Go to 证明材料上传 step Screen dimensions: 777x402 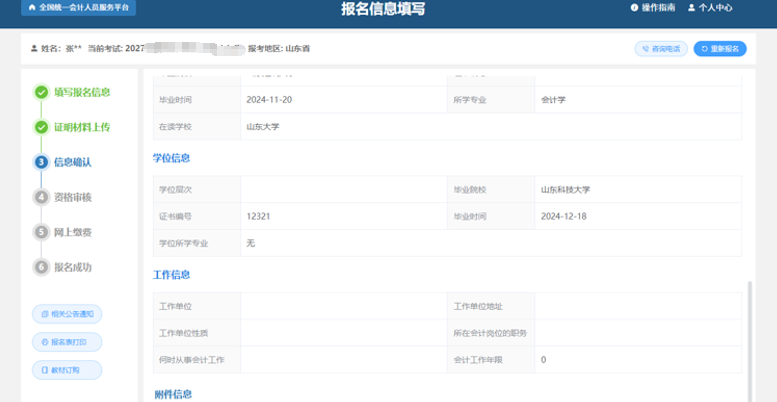click(82, 127)
